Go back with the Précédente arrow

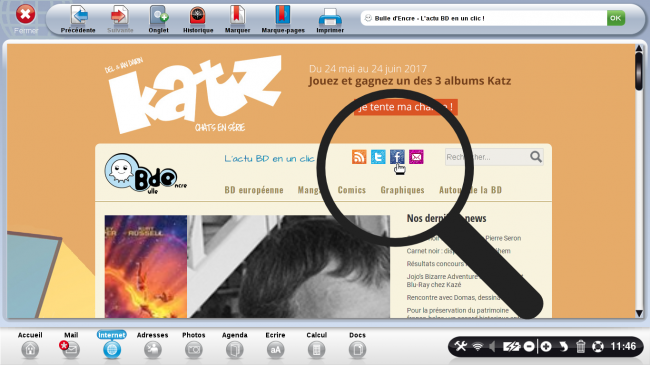click(78, 19)
